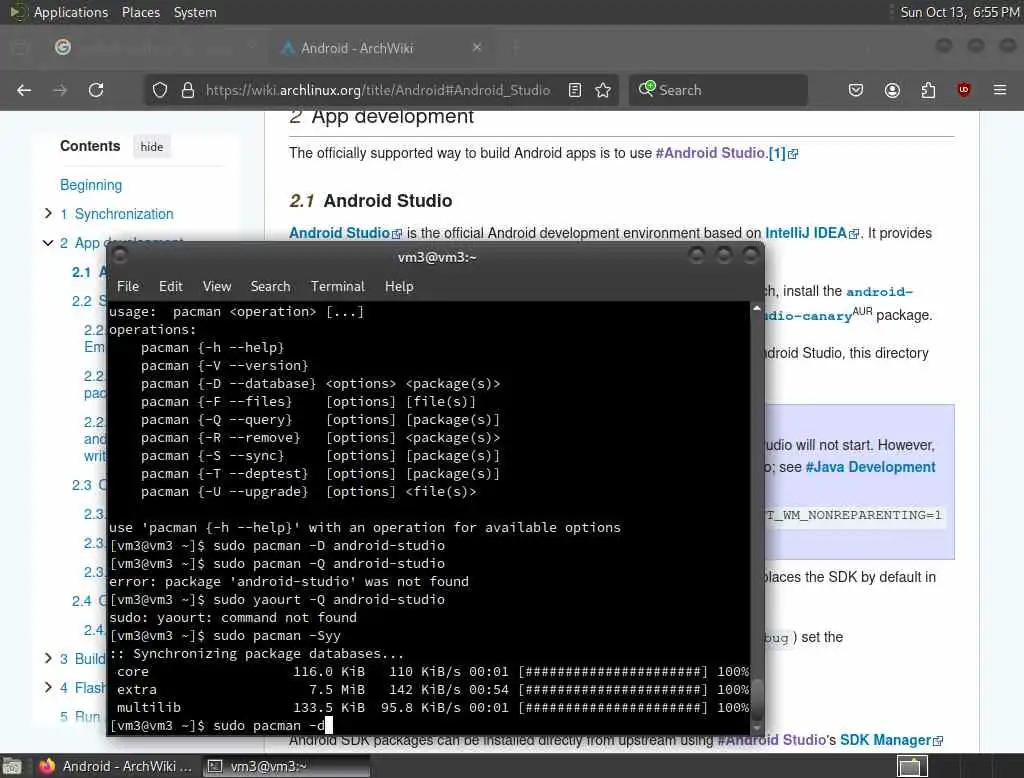Open the 1 Synchronization contents link

tap(117, 214)
